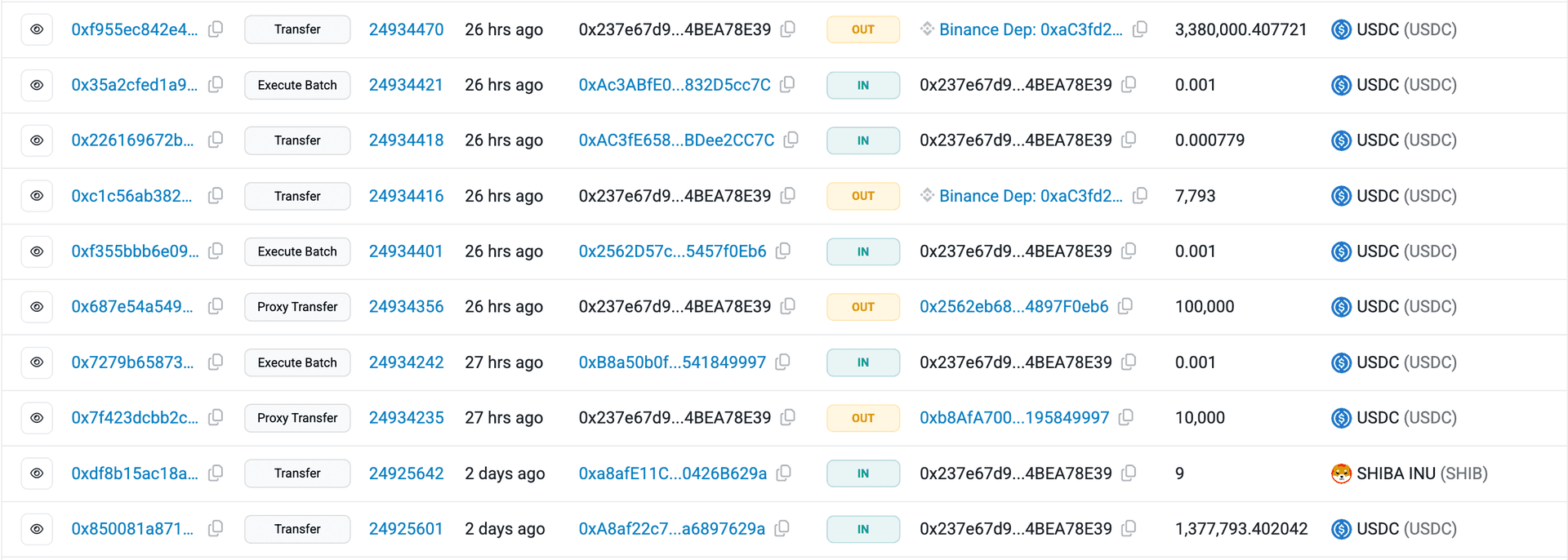Preview transaction 0xf355bbb6e09 with eye icon
This screenshot has height=560, width=1568.
tap(37, 251)
